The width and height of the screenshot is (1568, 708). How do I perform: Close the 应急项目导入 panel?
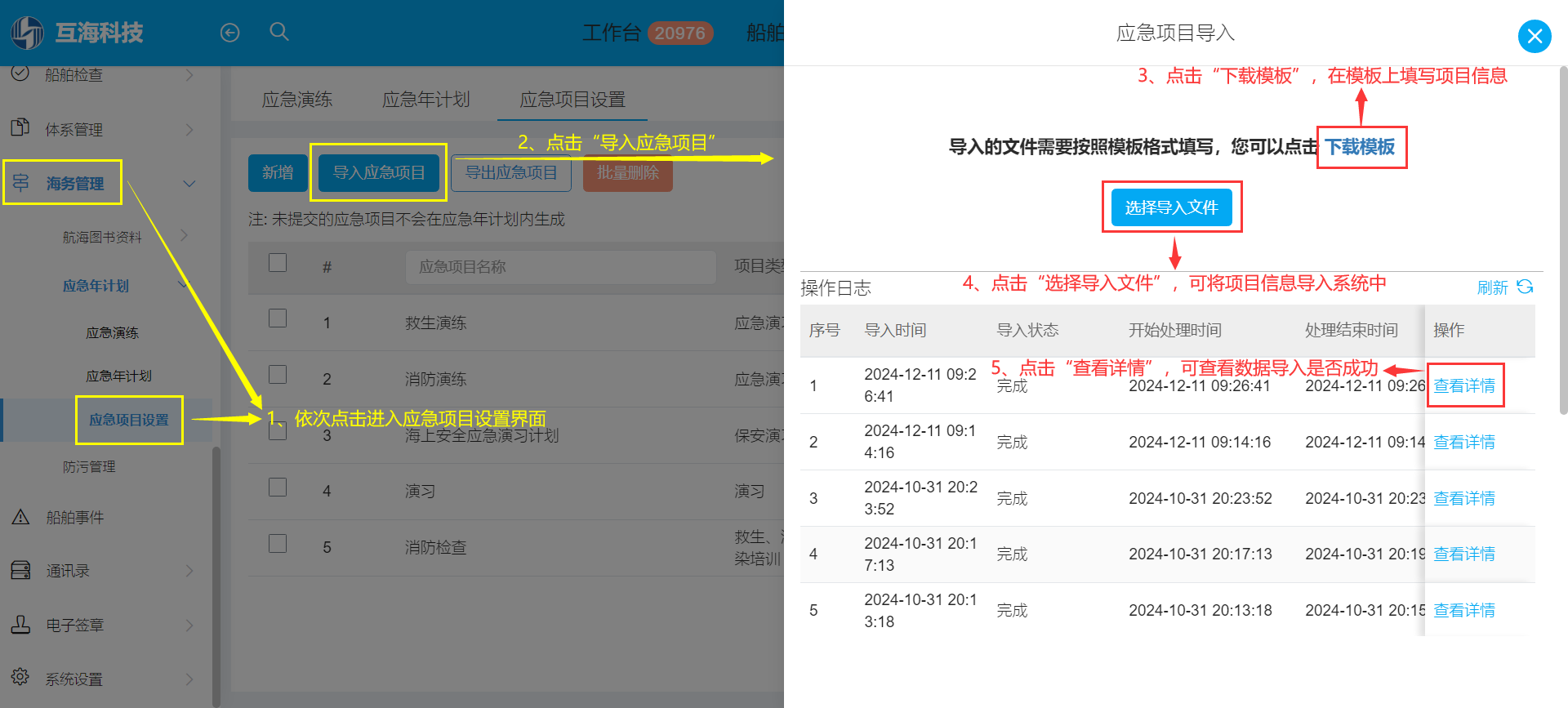point(1535,36)
